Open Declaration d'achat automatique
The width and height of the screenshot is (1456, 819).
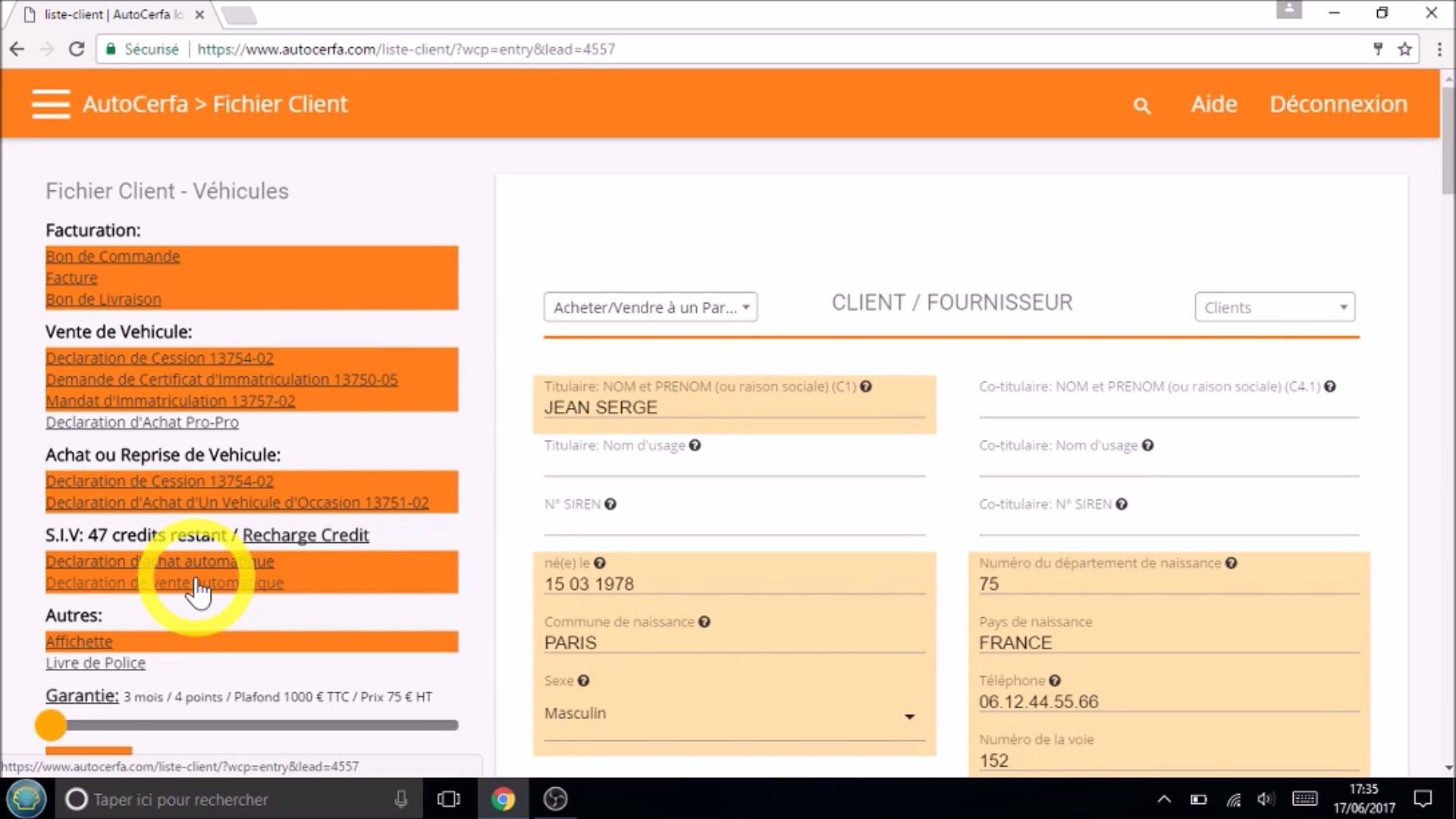pyautogui.click(x=160, y=561)
